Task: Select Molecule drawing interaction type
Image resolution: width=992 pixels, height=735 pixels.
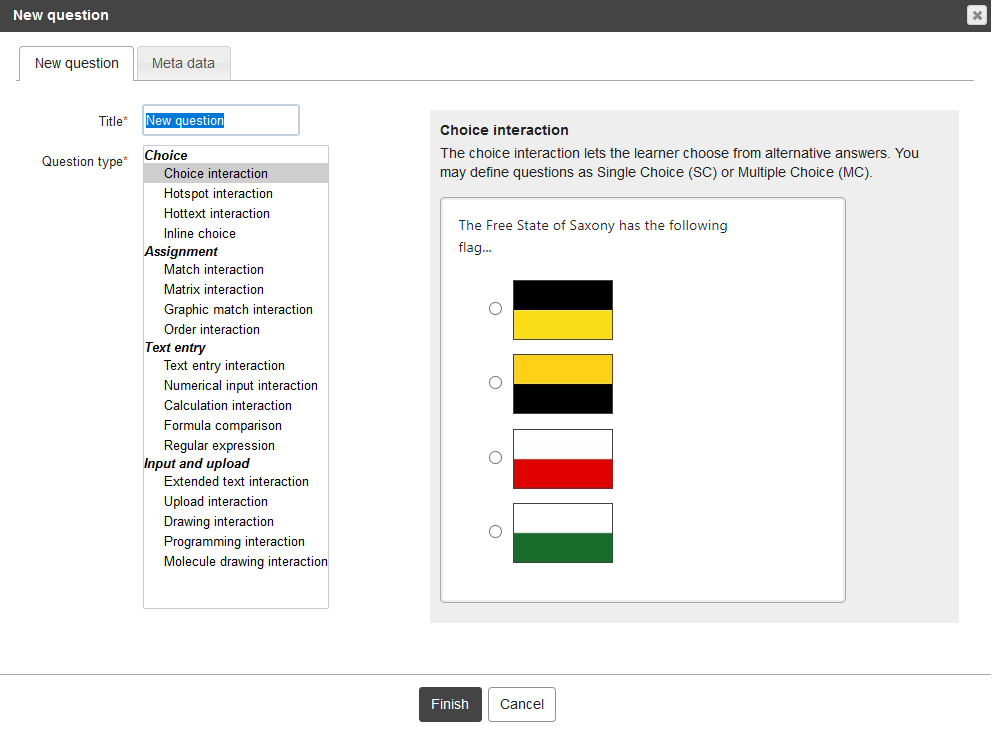Action: [x=245, y=561]
